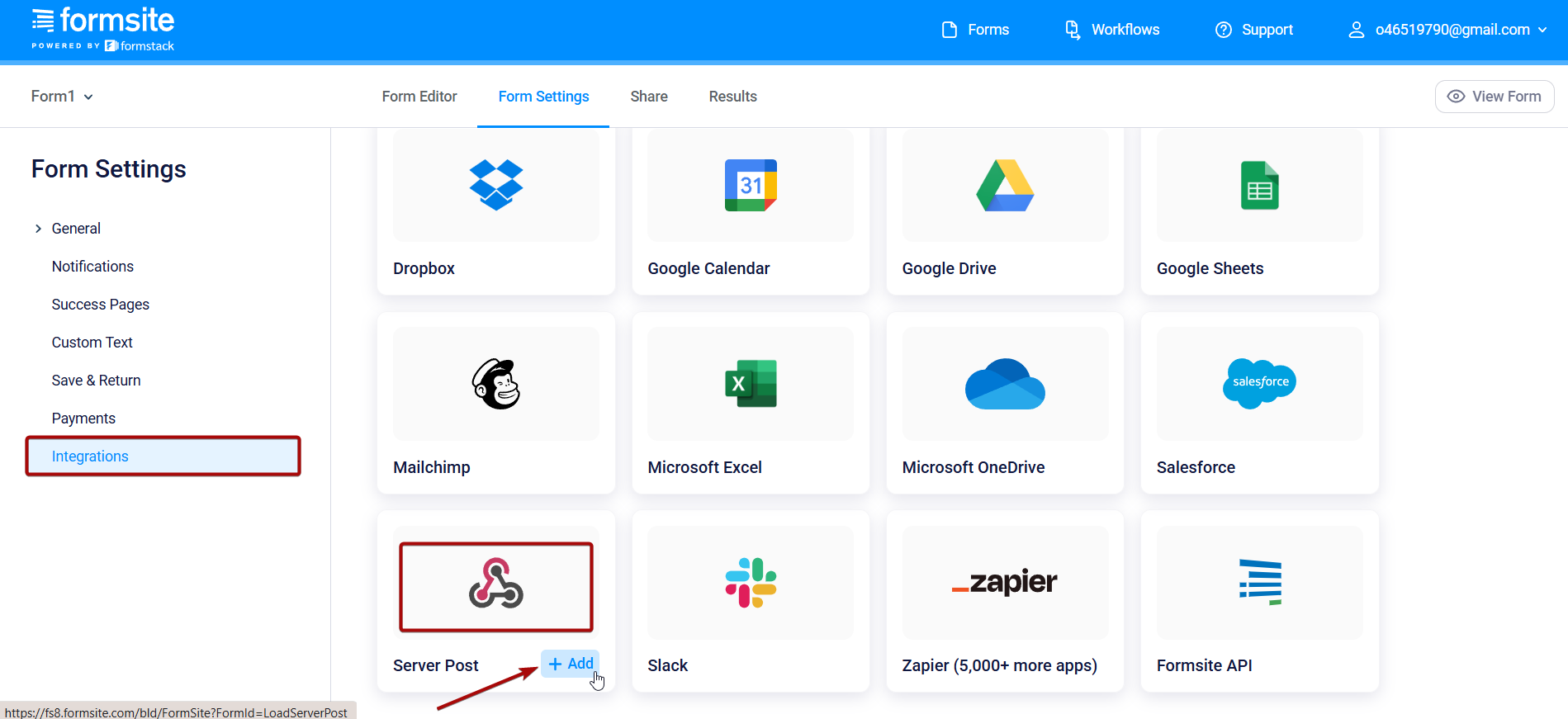Select the Microsoft OneDrive cloud icon
The image size is (1568, 719).
[x=1005, y=384]
